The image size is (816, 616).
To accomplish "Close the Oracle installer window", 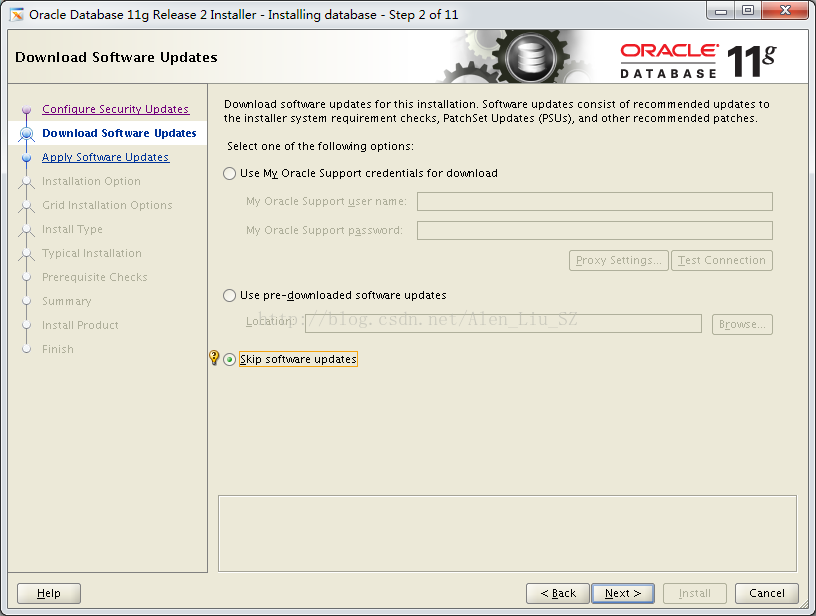I will [786, 11].
